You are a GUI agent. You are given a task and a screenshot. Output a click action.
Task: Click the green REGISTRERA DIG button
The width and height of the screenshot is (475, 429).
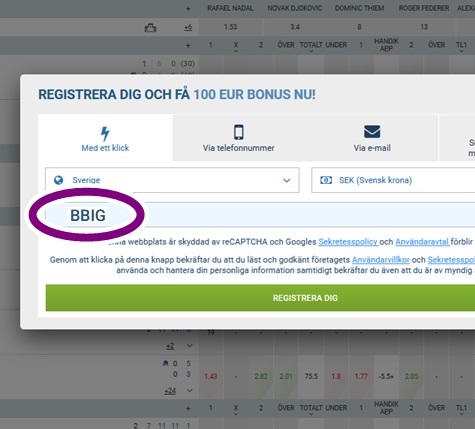(x=260, y=298)
